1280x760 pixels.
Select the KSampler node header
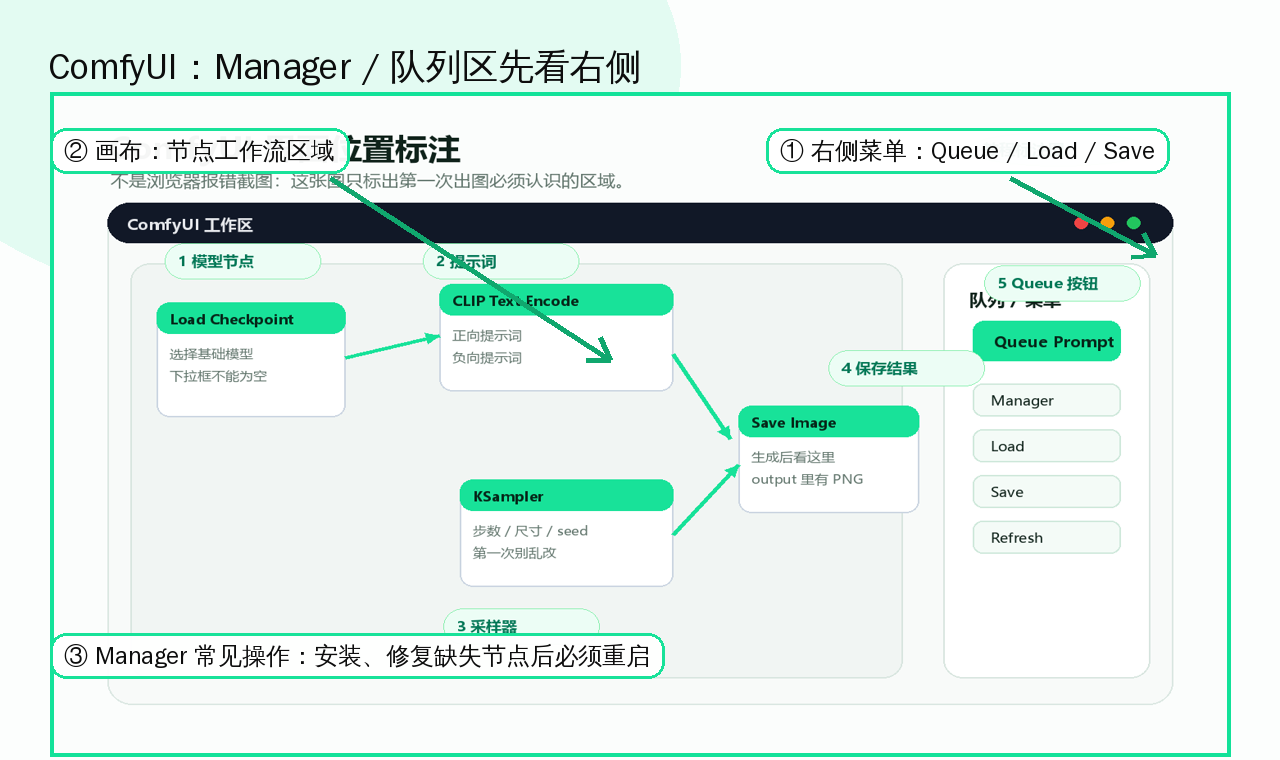coord(567,496)
